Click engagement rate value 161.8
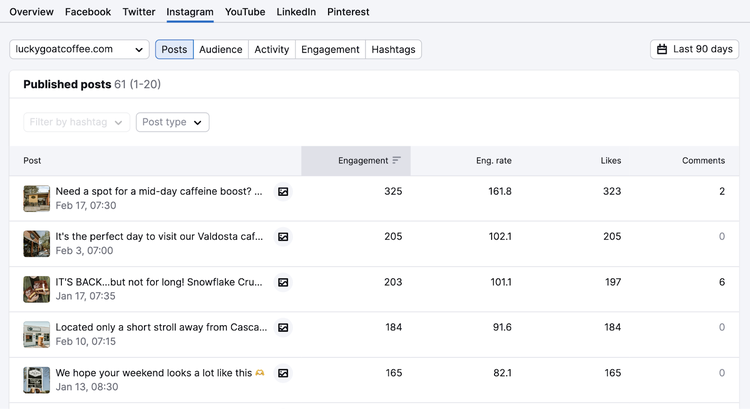The image size is (750, 409). 500,191
